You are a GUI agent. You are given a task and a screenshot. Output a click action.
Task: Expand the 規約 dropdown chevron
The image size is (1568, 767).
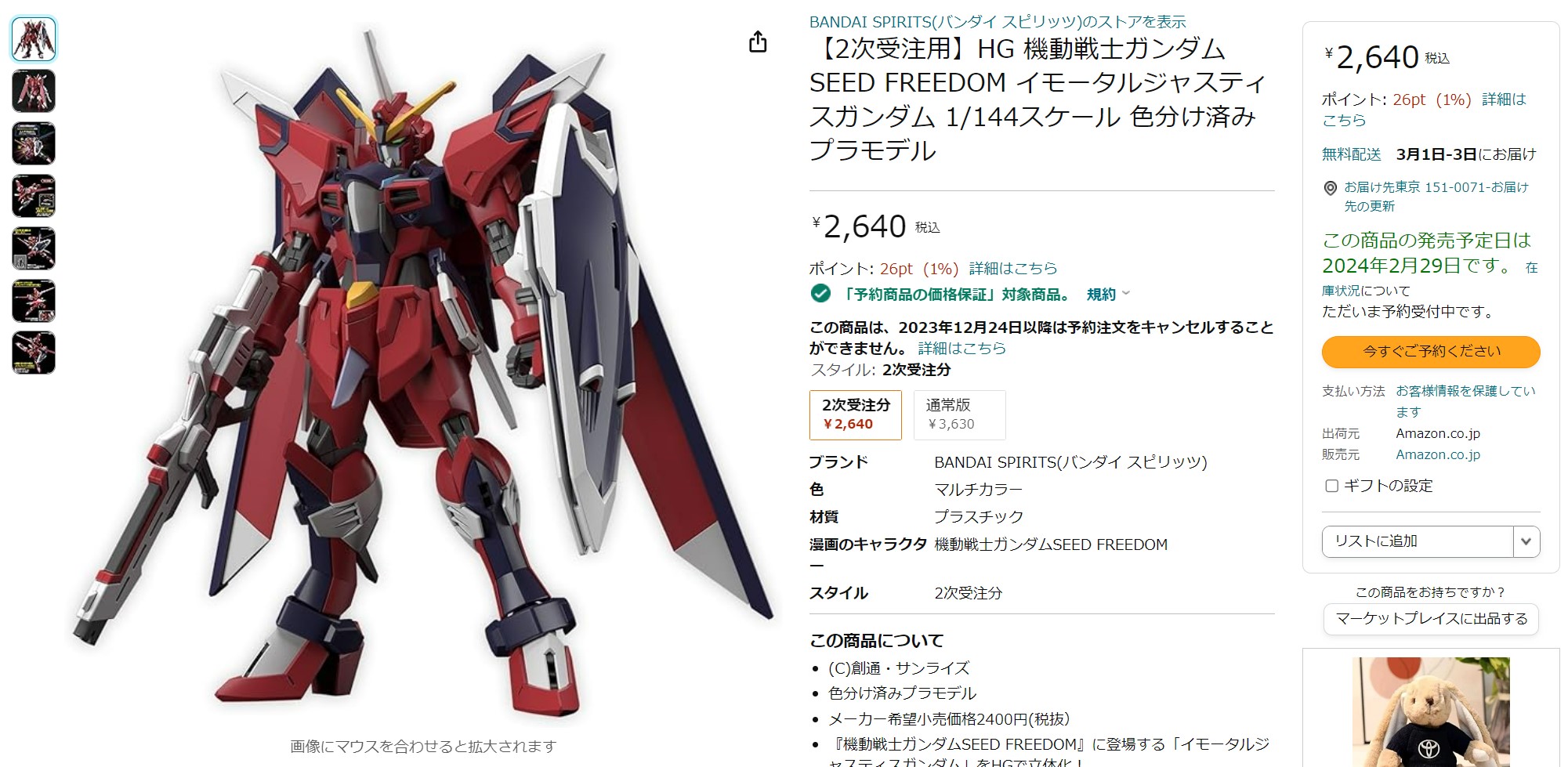pyautogui.click(x=1126, y=294)
